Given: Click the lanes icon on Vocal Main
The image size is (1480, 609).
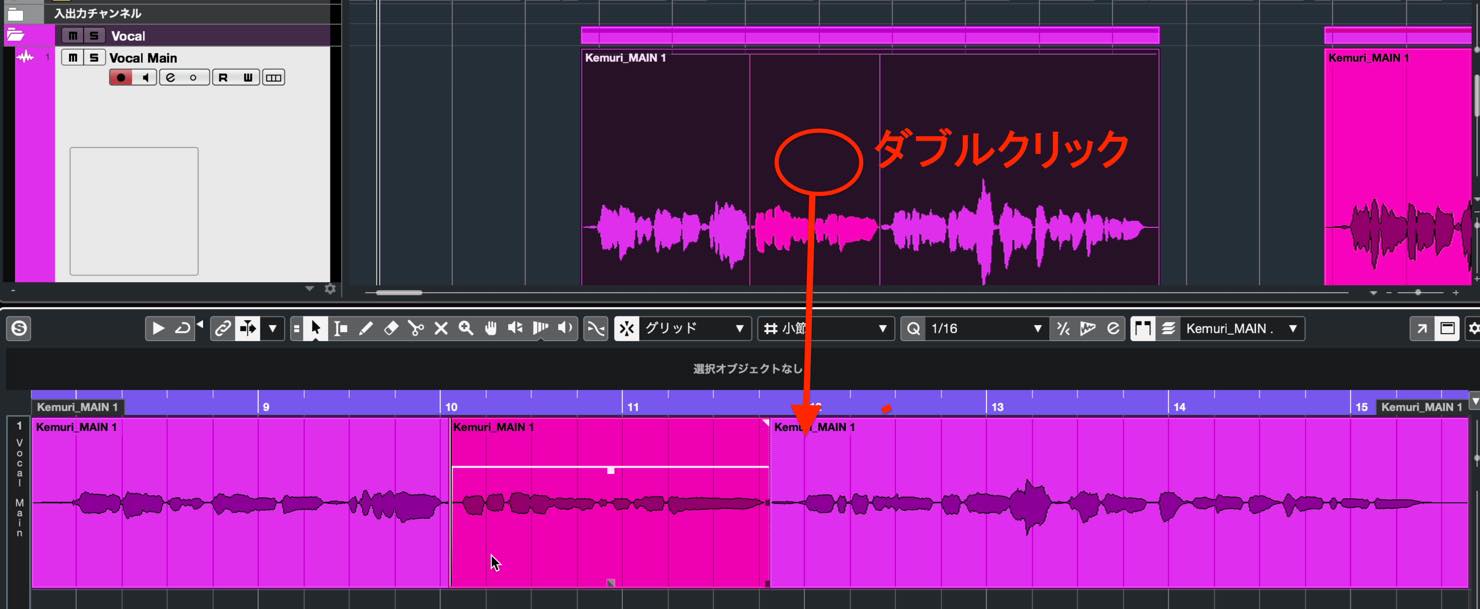Looking at the screenshot, I should [x=273, y=77].
